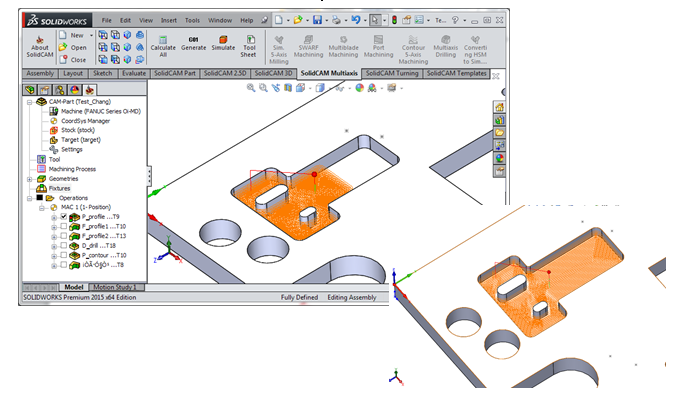
Task: Open the New button dropdown arrow
Action: (91, 35)
